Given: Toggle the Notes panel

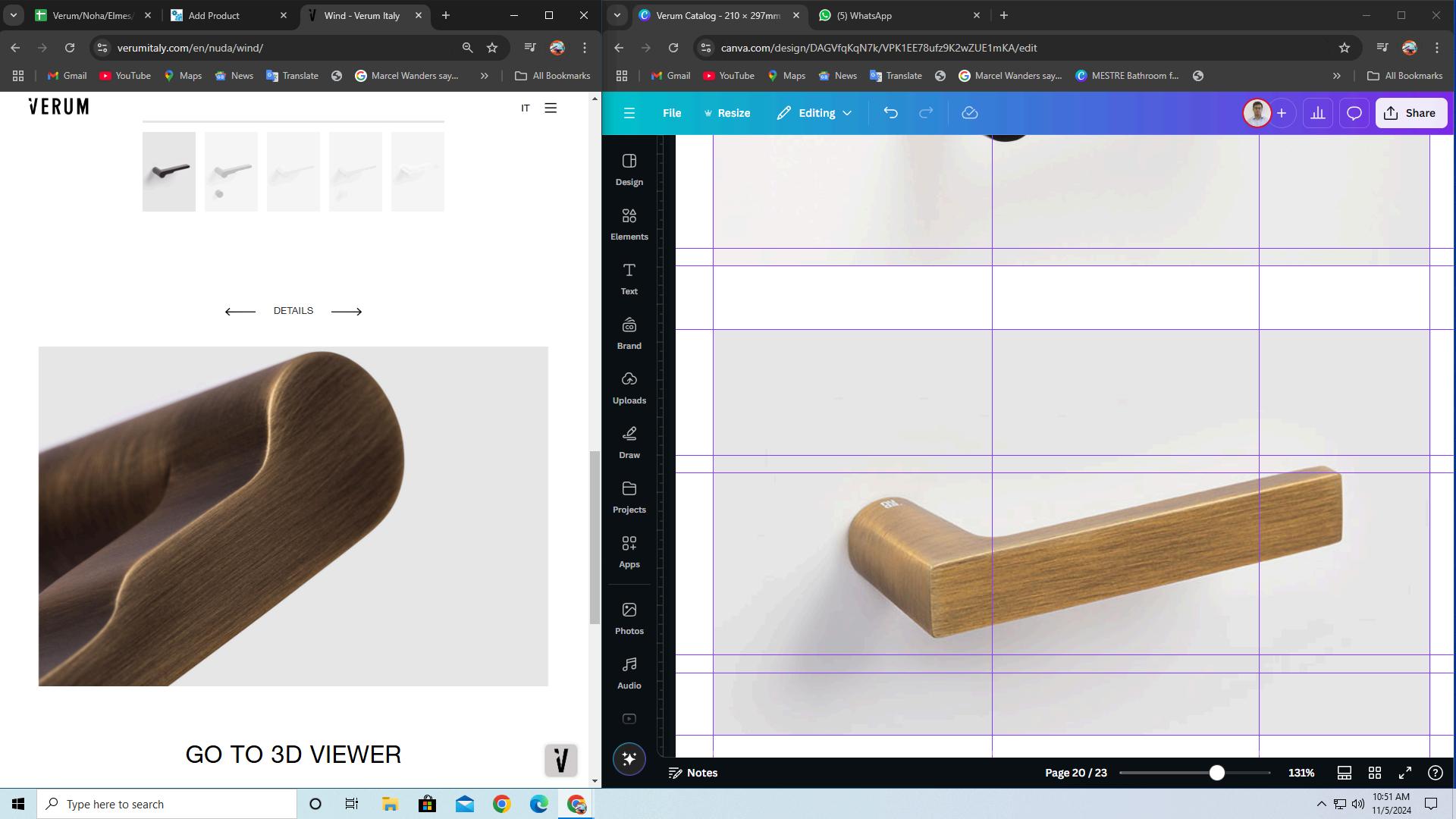Looking at the screenshot, I should pos(692,773).
